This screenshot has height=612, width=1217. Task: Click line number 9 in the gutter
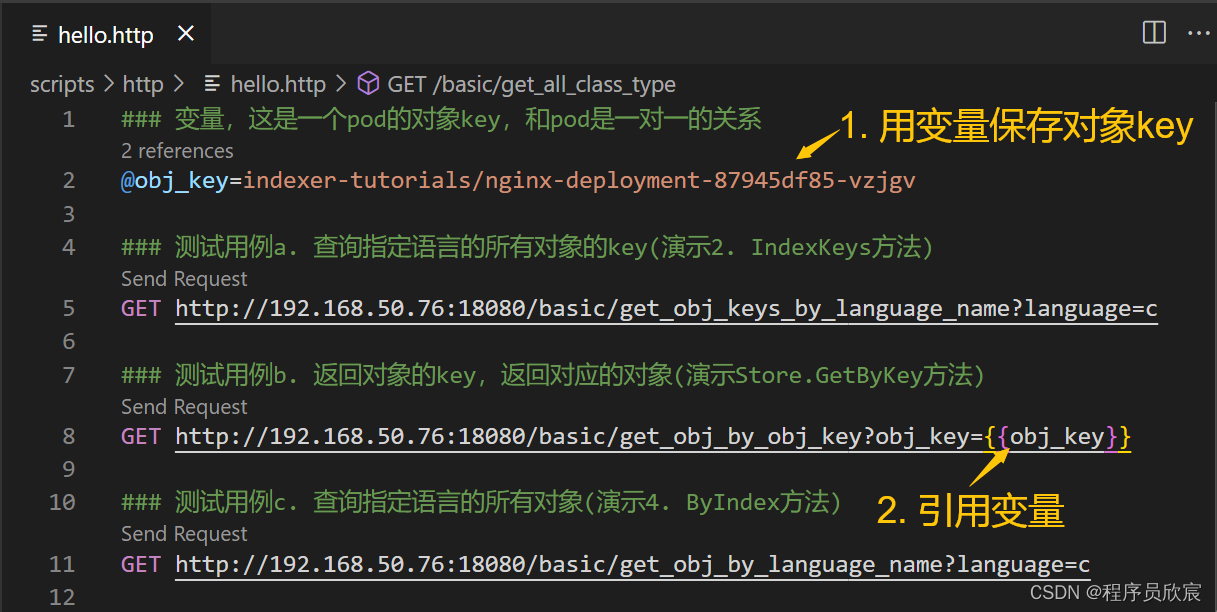(x=68, y=469)
